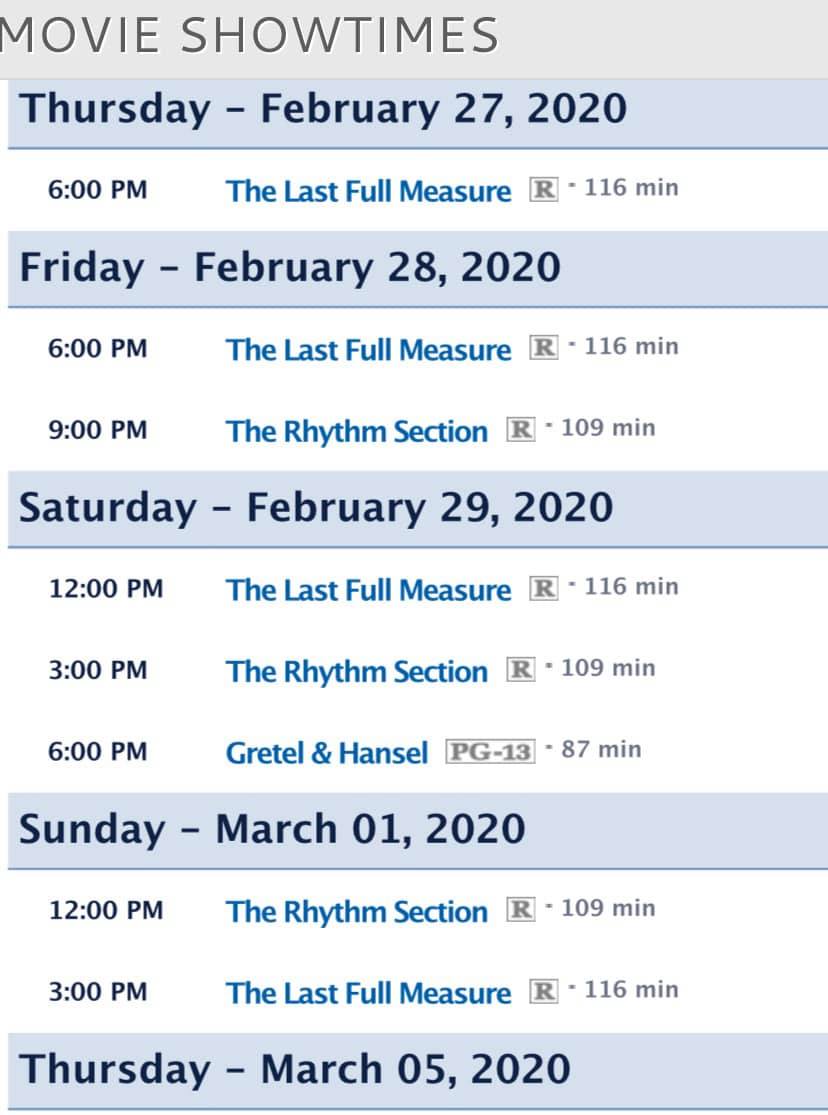Click the Friday – February 28, 2020 header
This screenshot has height=1115, width=828.
[x=290, y=267]
